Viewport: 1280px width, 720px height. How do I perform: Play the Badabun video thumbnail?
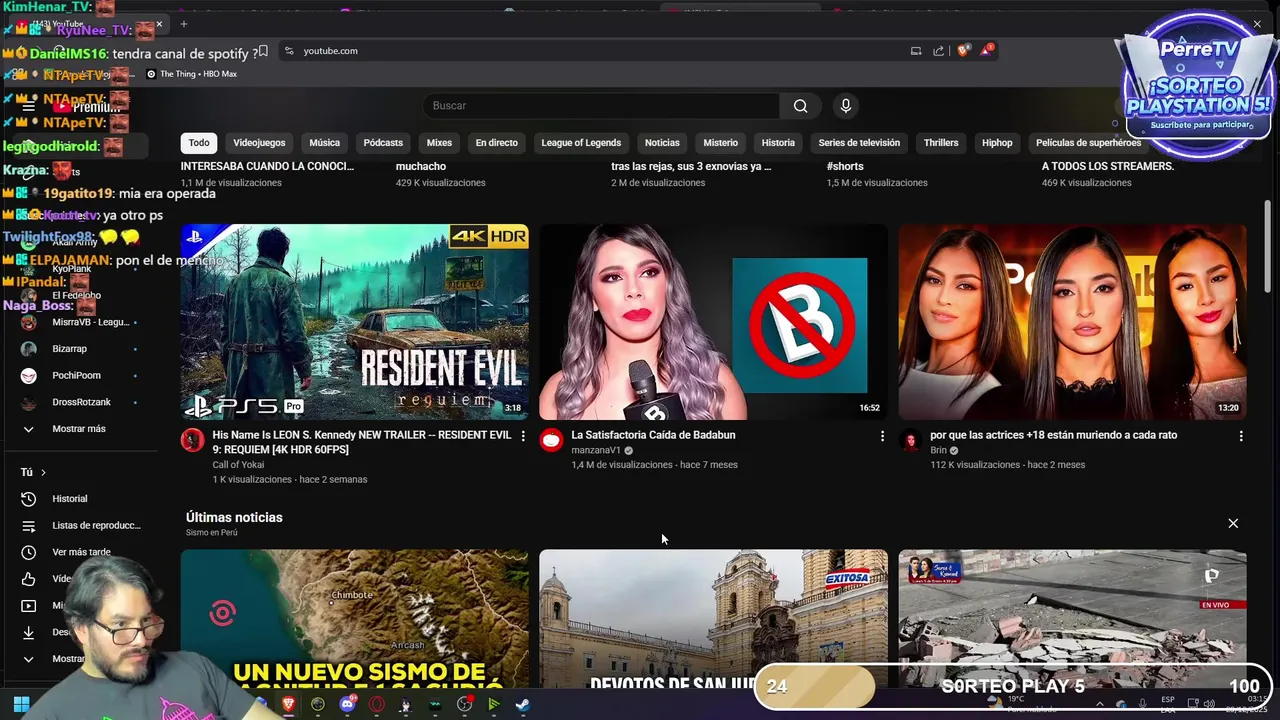[x=713, y=322]
